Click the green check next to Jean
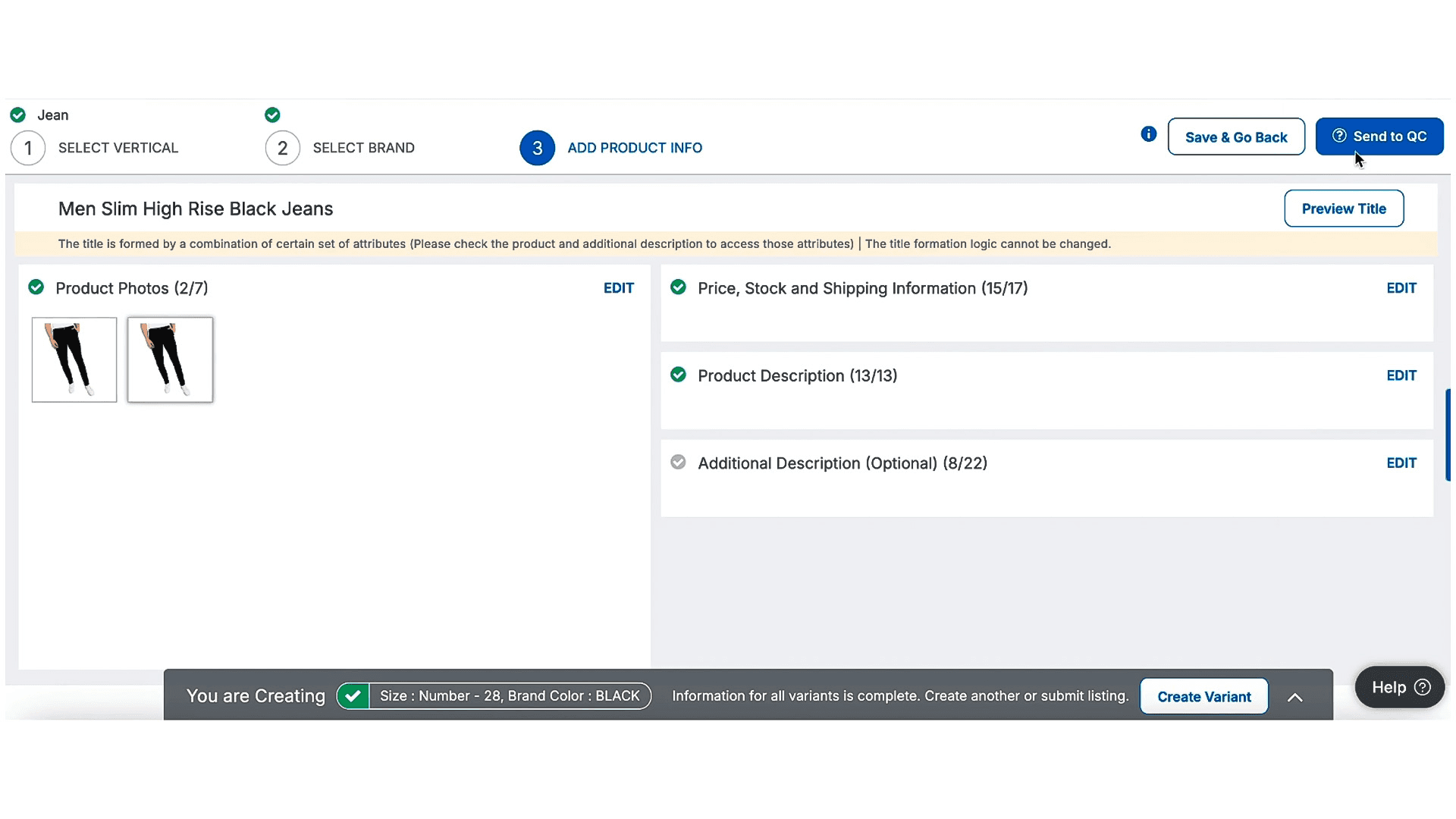This screenshot has width=1456, height=819. pos(18,115)
